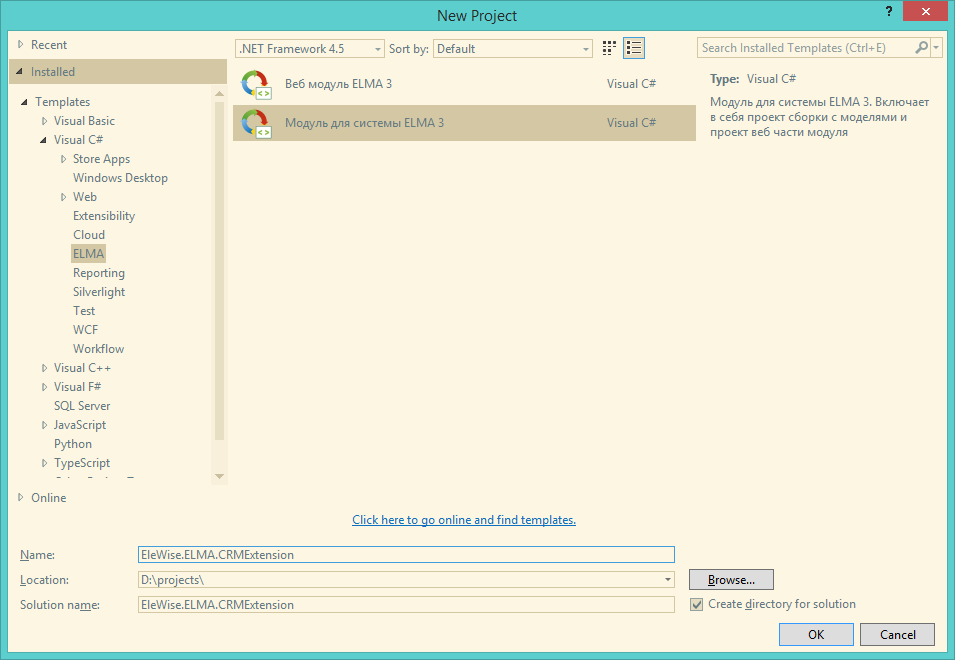The height and width of the screenshot is (660, 955).
Task: Expand the Visual F# node
Action: coord(44,387)
